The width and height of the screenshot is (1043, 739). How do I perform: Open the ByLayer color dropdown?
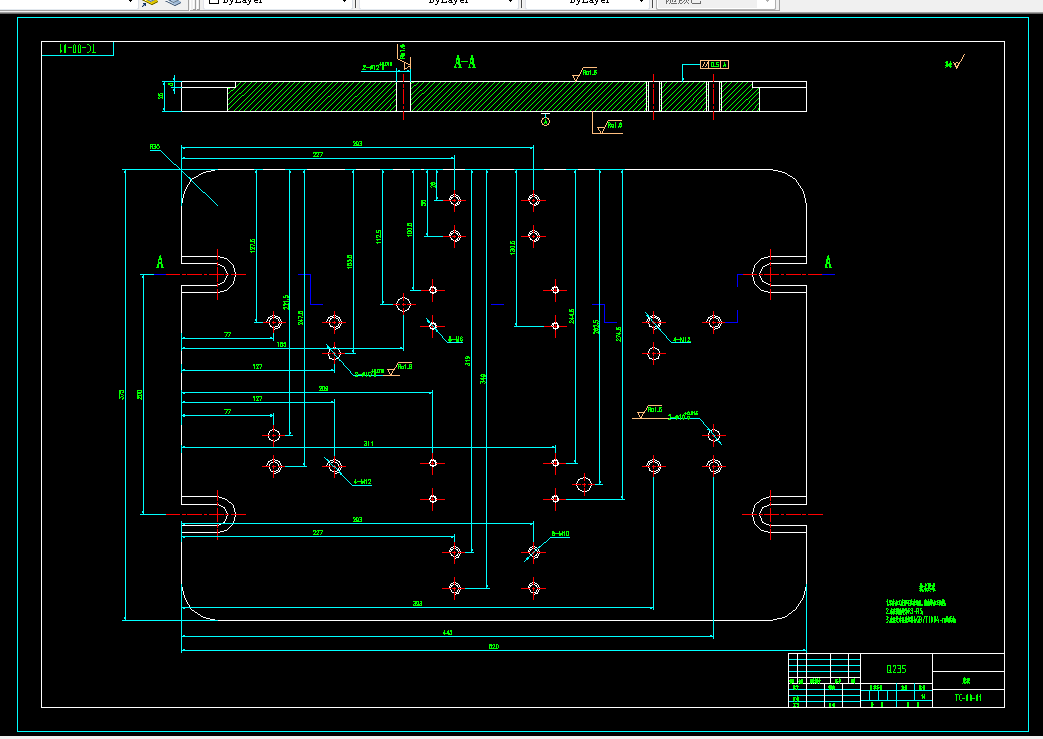tap(276, 2)
